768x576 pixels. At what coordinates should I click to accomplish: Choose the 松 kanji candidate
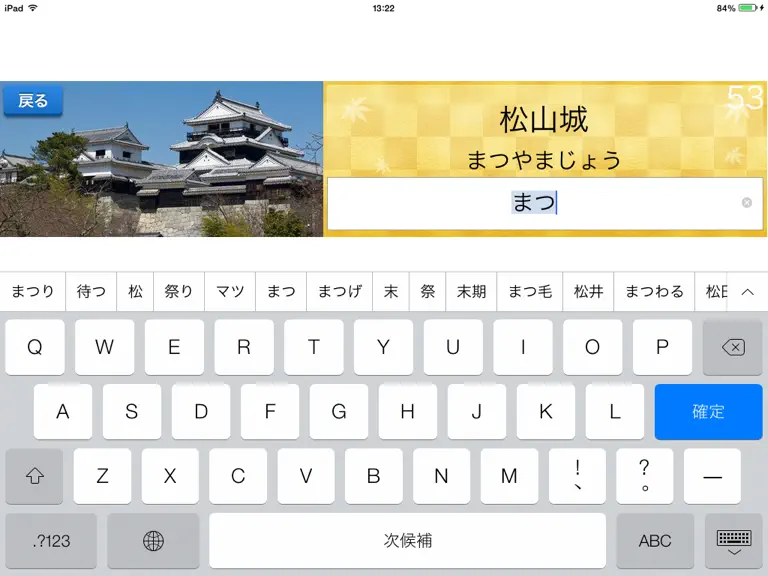[135, 292]
